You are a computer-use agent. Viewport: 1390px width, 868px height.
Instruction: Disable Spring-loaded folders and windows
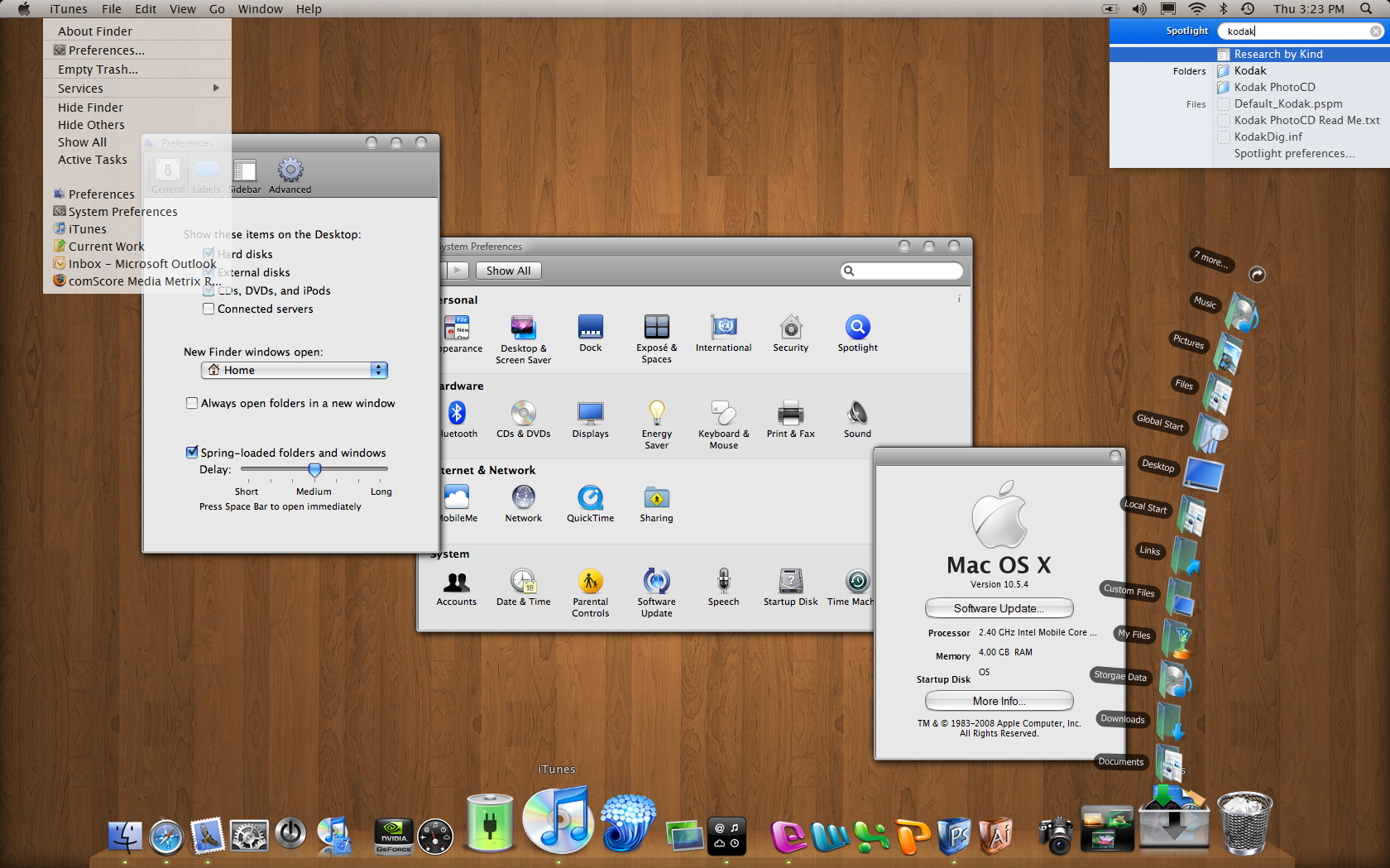192,453
